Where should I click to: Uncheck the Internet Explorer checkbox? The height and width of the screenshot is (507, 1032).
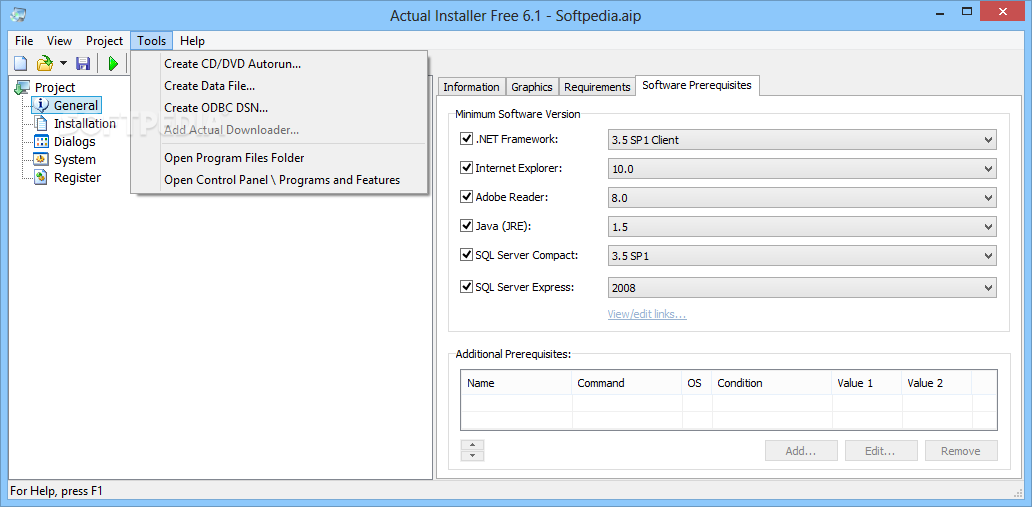tap(467, 168)
